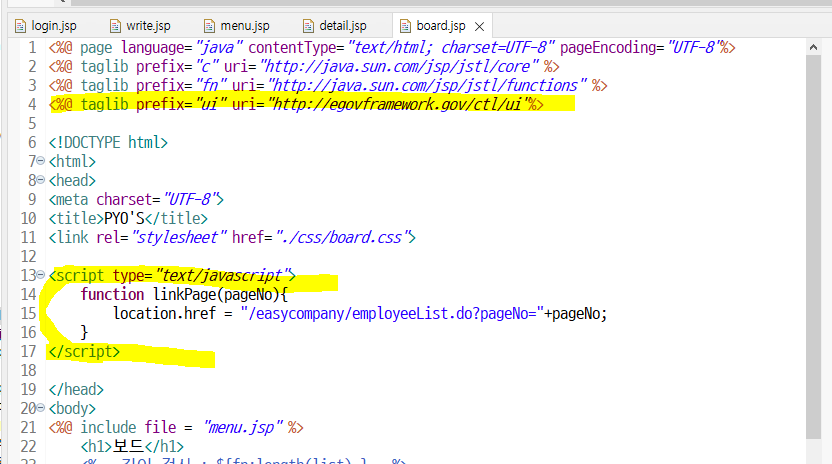832x464 pixels.
Task: Click the 'text/javascript' type value
Action: coord(222,276)
